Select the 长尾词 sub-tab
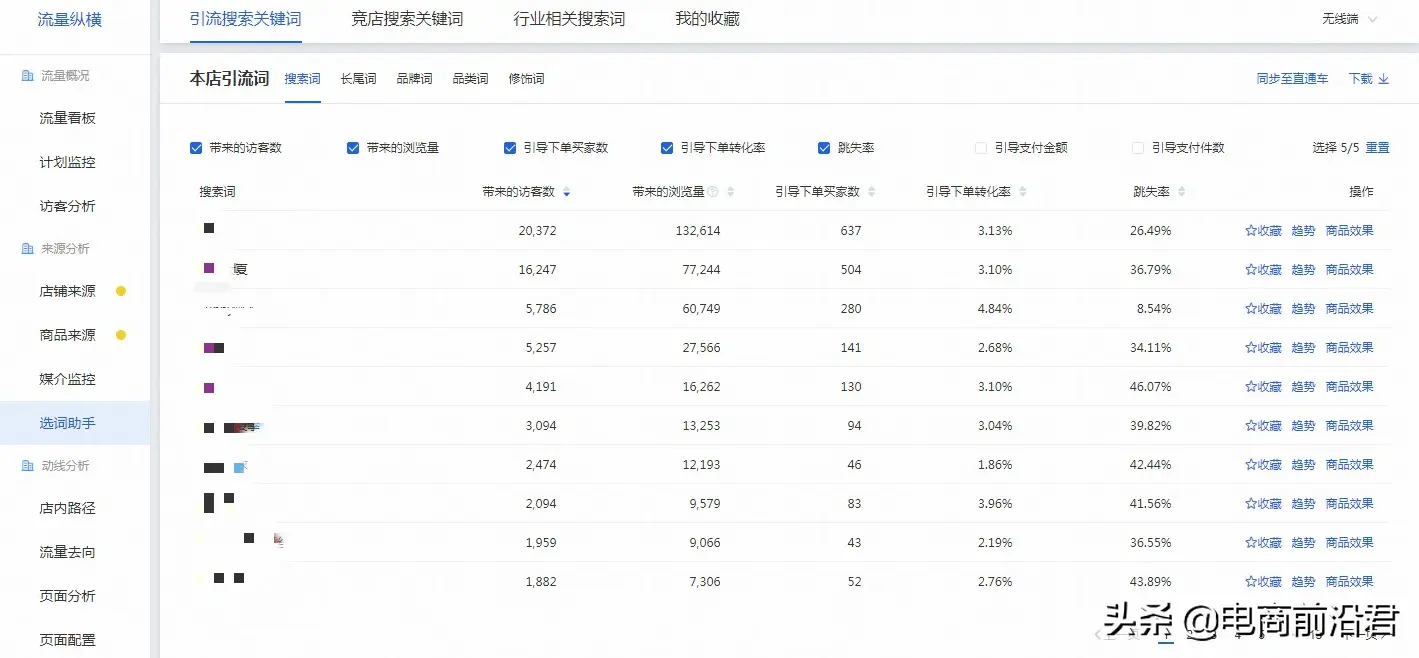 [358, 79]
